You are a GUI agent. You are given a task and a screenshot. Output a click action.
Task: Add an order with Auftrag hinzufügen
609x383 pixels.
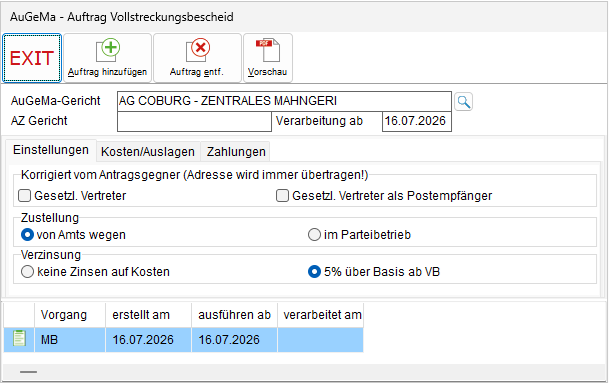(x=108, y=58)
